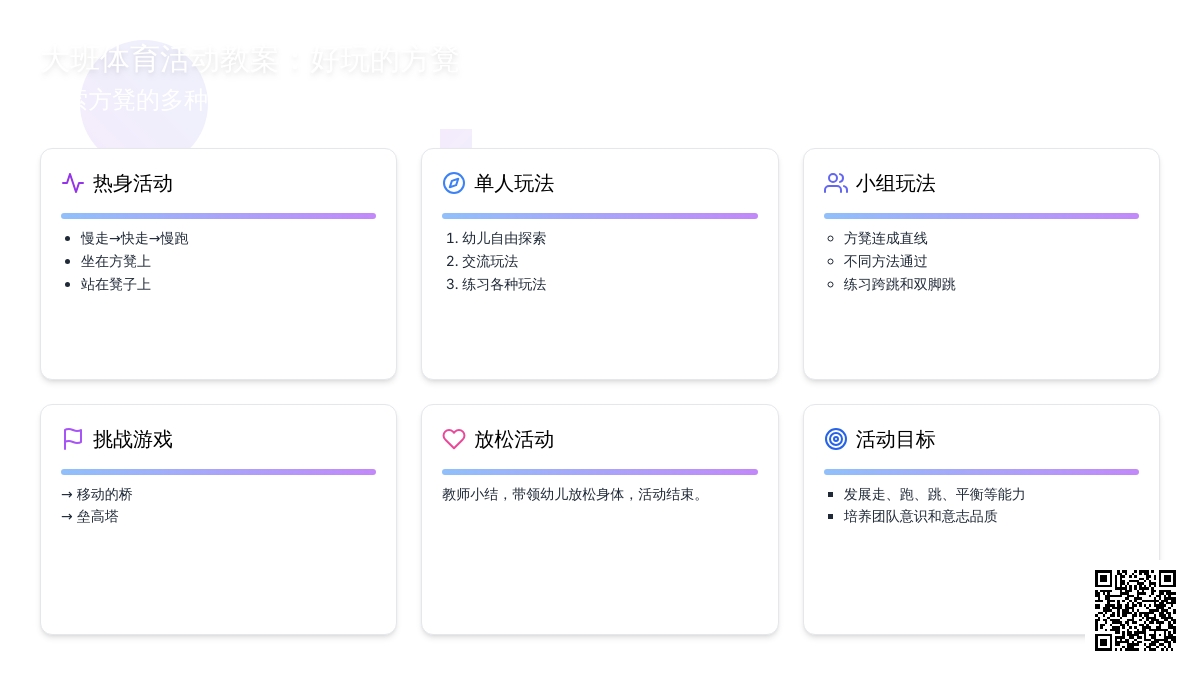1200x675 pixels.
Task: Click the bullet 站在凳子上
Action: pyautogui.click(x=116, y=284)
